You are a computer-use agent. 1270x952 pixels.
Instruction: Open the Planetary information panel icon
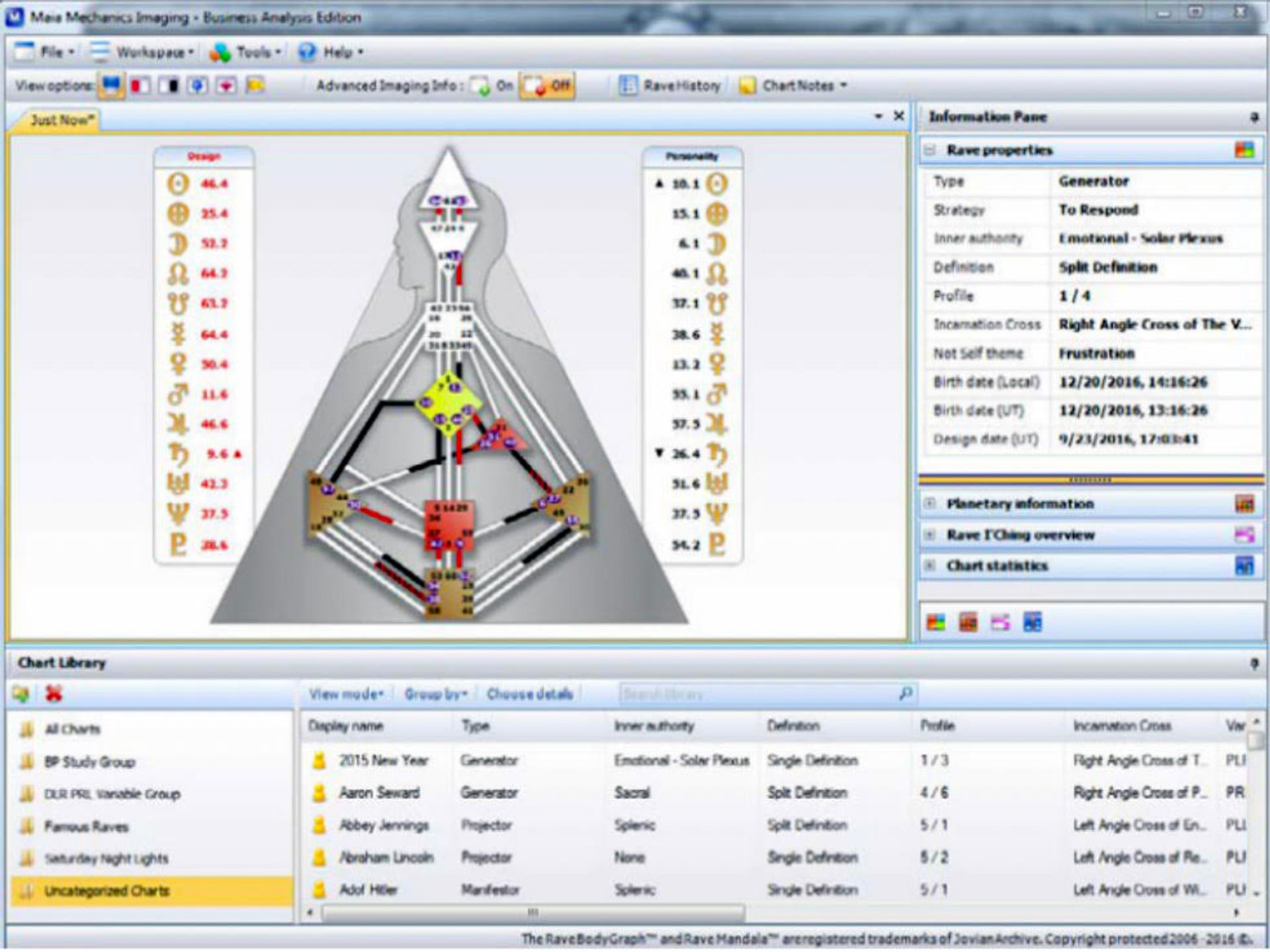1246,503
